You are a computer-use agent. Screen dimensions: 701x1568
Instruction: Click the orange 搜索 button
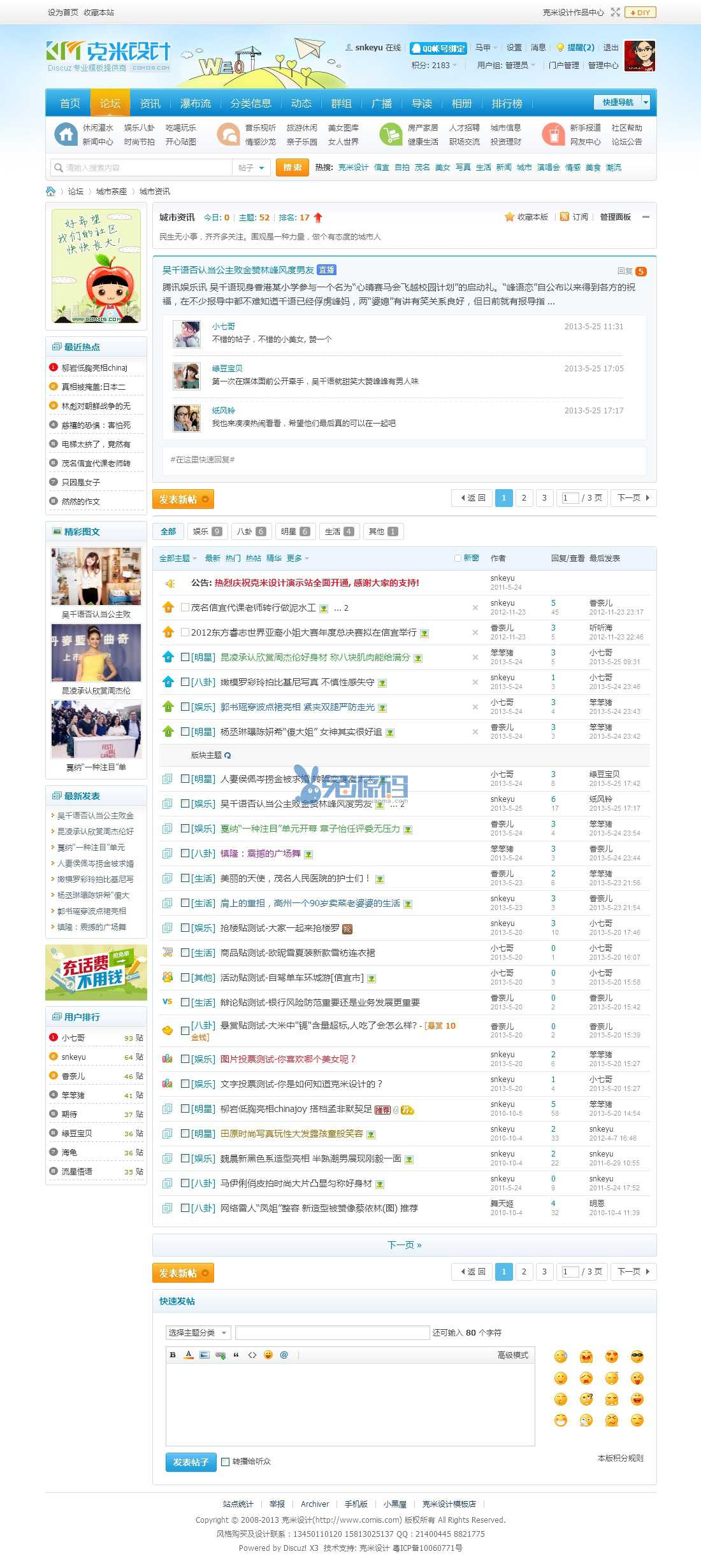[293, 167]
